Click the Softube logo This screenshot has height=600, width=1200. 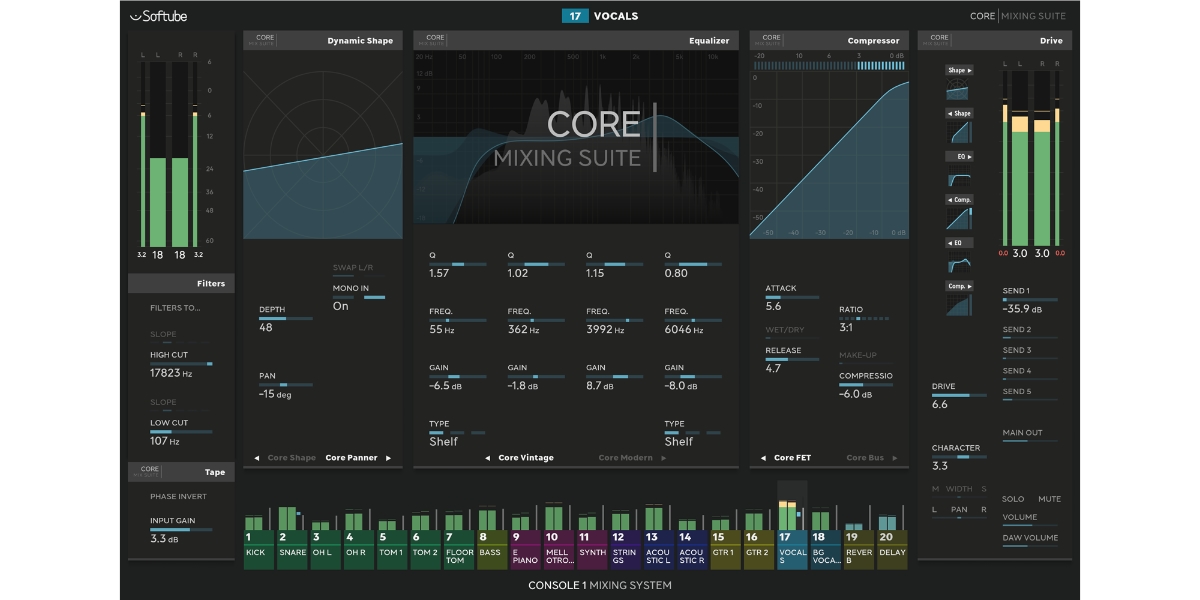pyautogui.click(x=158, y=16)
